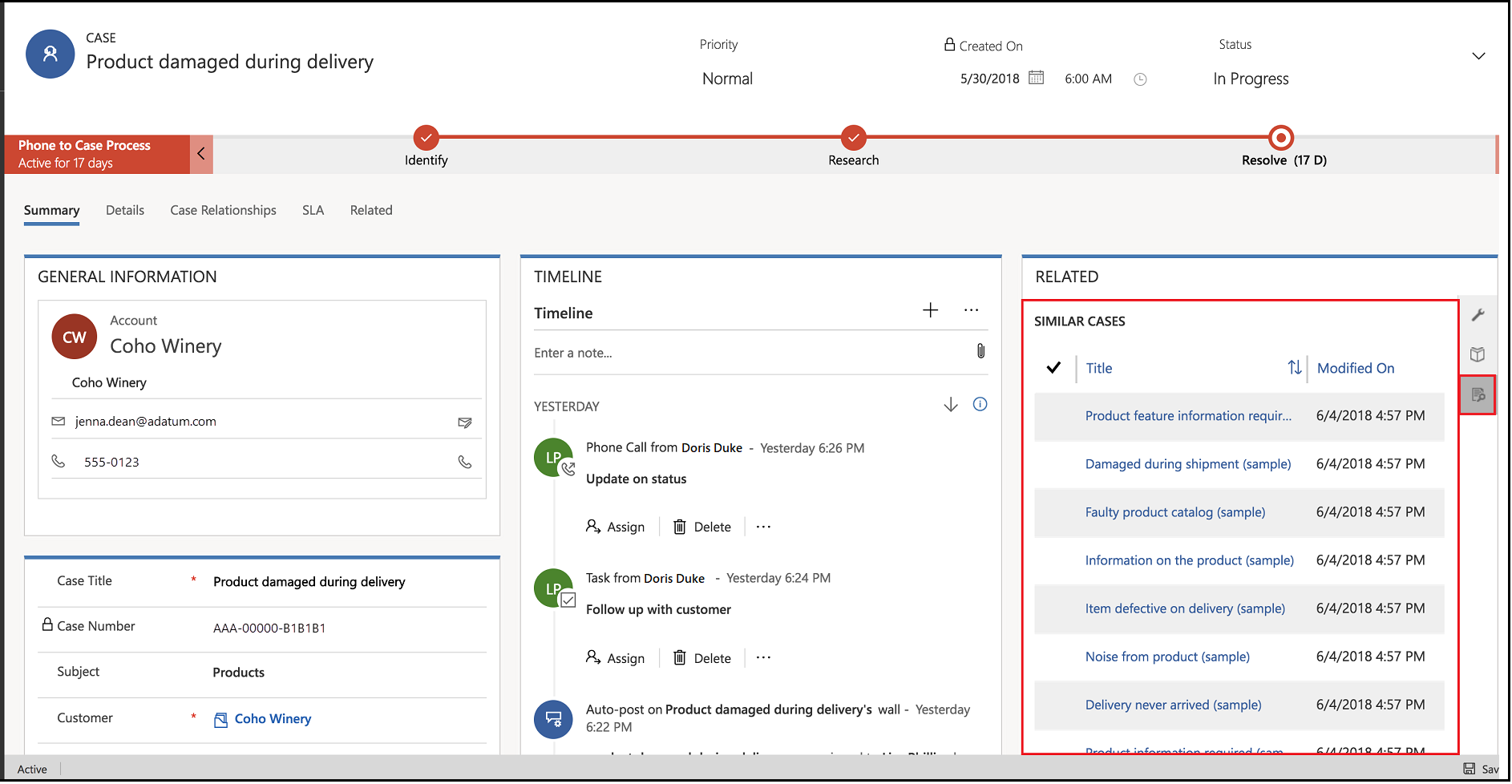The height and width of the screenshot is (784, 1512).
Task: Open the Case Relationships tab
Action: (223, 210)
